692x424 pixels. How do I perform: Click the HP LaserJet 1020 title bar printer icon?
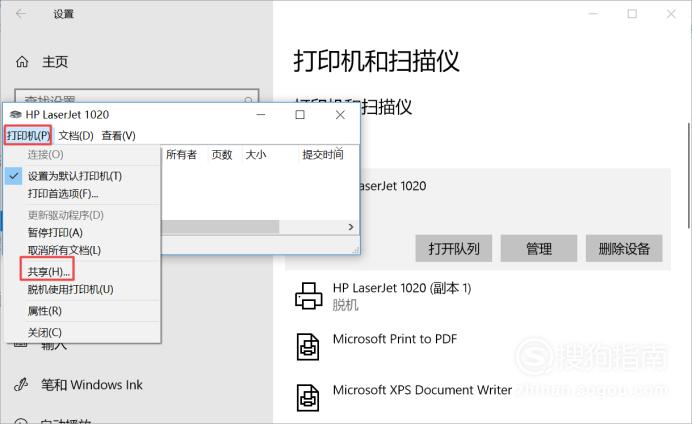coord(15,115)
